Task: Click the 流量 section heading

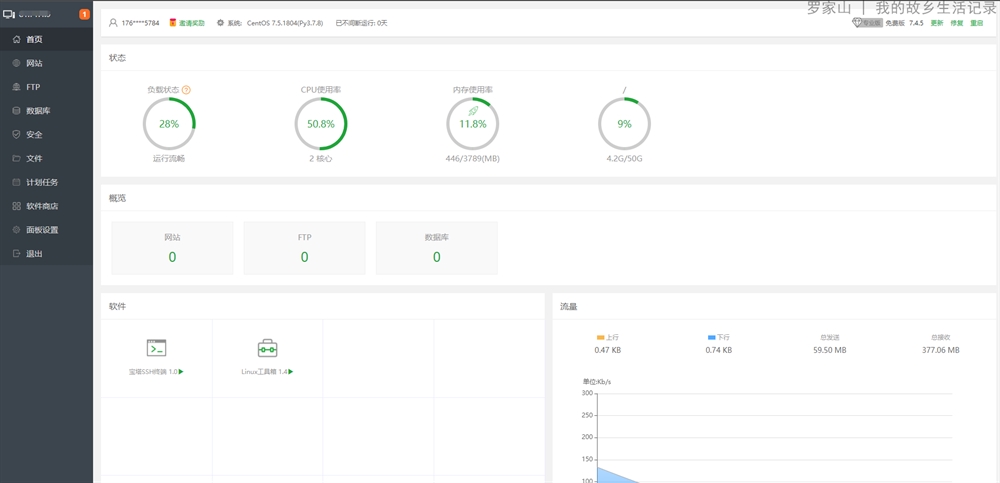Action: tap(569, 306)
